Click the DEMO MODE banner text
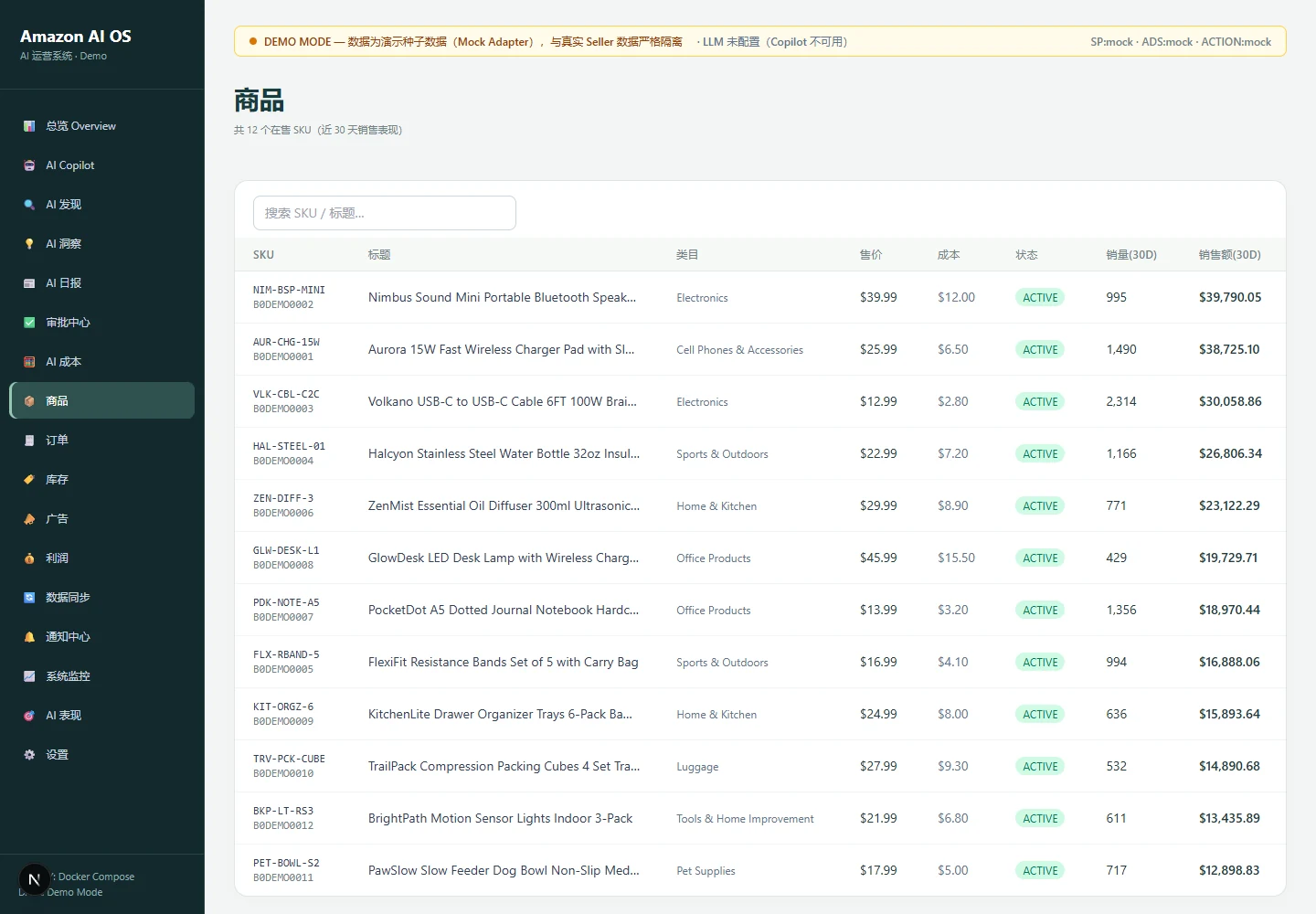 (x=472, y=42)
